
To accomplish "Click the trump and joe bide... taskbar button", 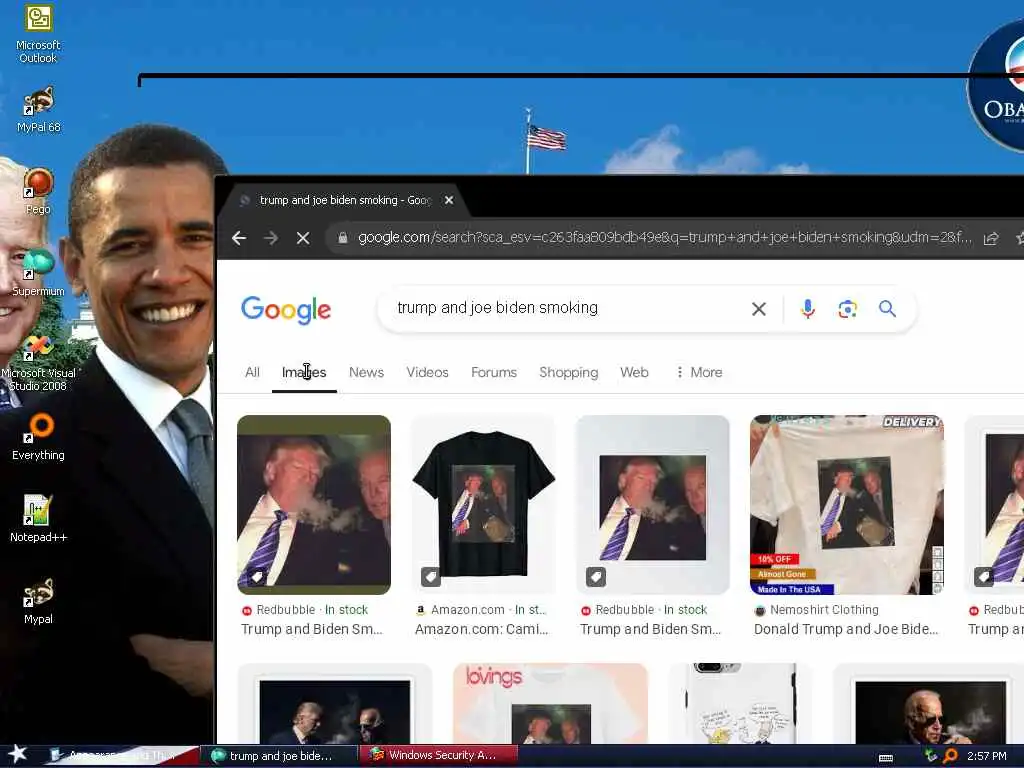I will [278, 756].
